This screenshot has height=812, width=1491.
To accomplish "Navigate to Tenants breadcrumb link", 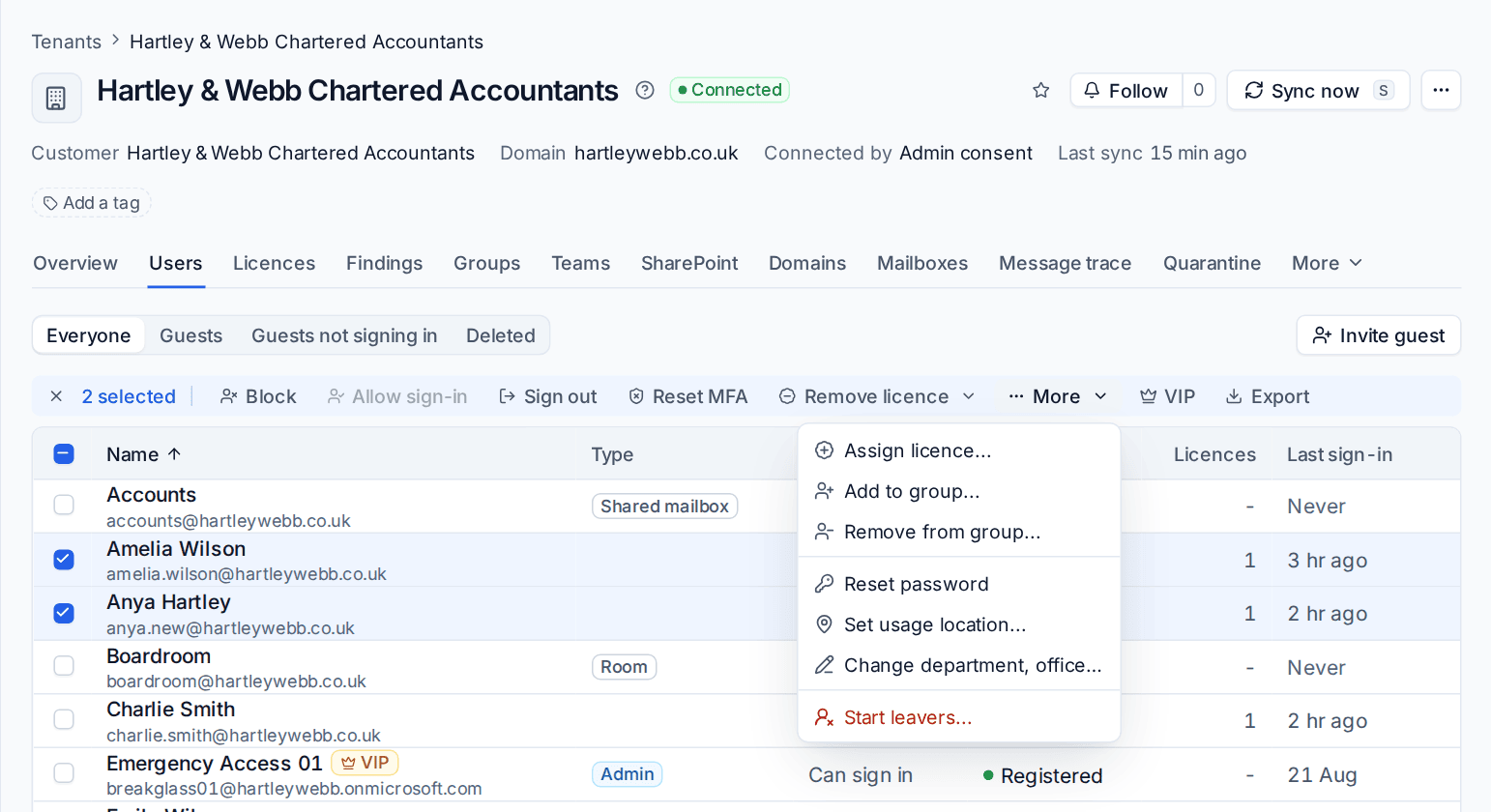I will click(x=66, y=42).
